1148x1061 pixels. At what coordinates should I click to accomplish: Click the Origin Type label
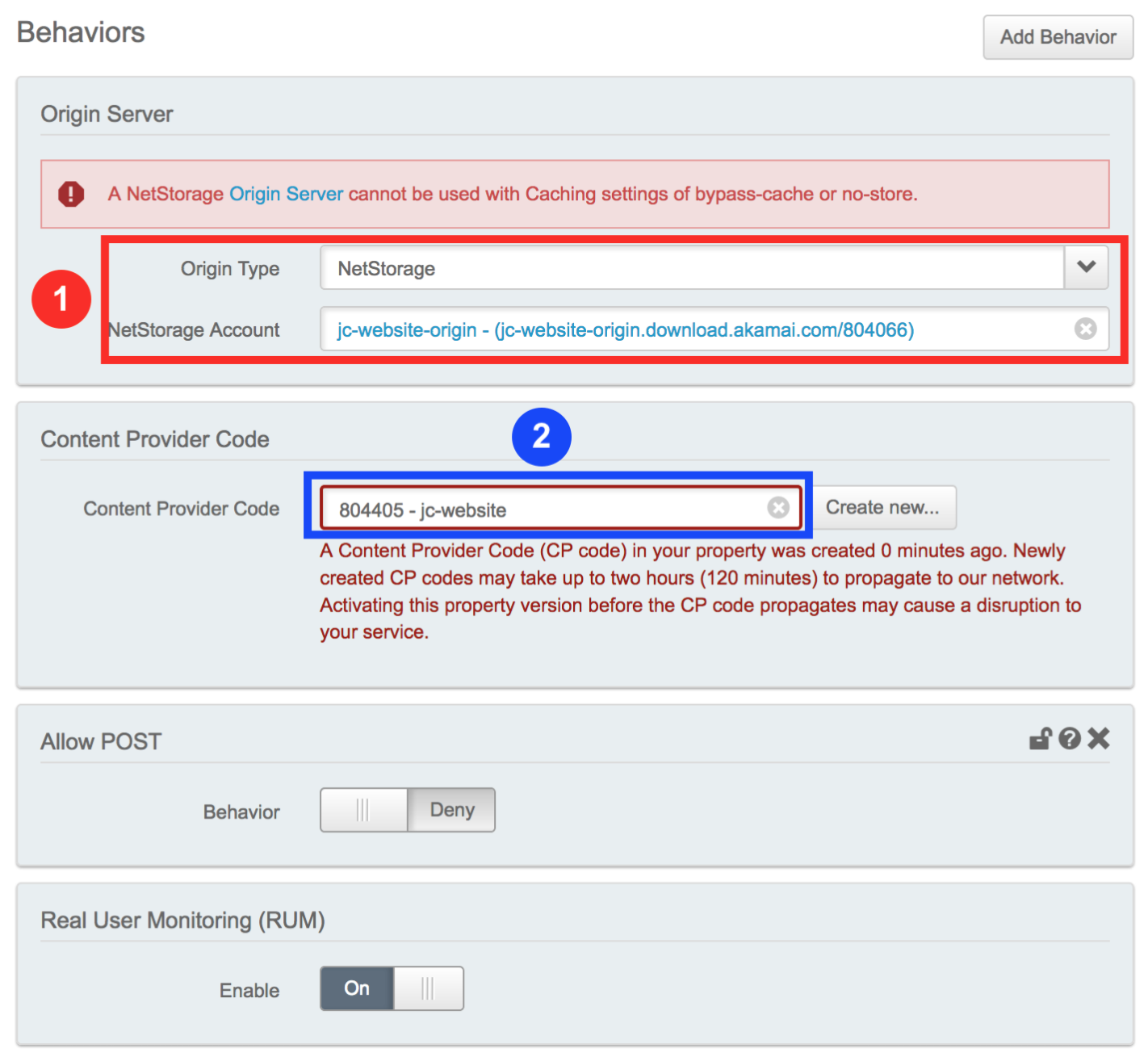230,269
